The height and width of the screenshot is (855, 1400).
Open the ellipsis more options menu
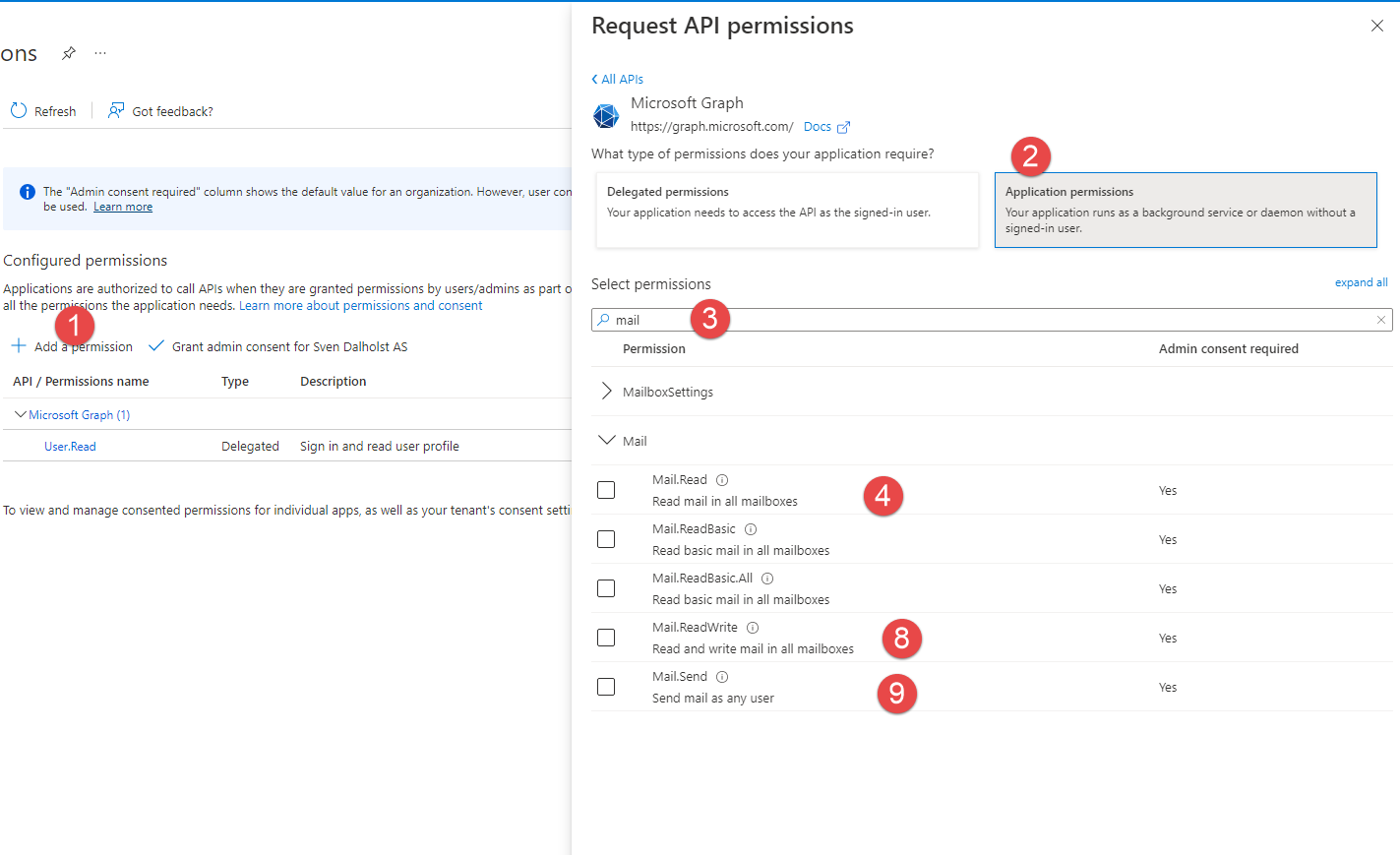click(100, 53)
